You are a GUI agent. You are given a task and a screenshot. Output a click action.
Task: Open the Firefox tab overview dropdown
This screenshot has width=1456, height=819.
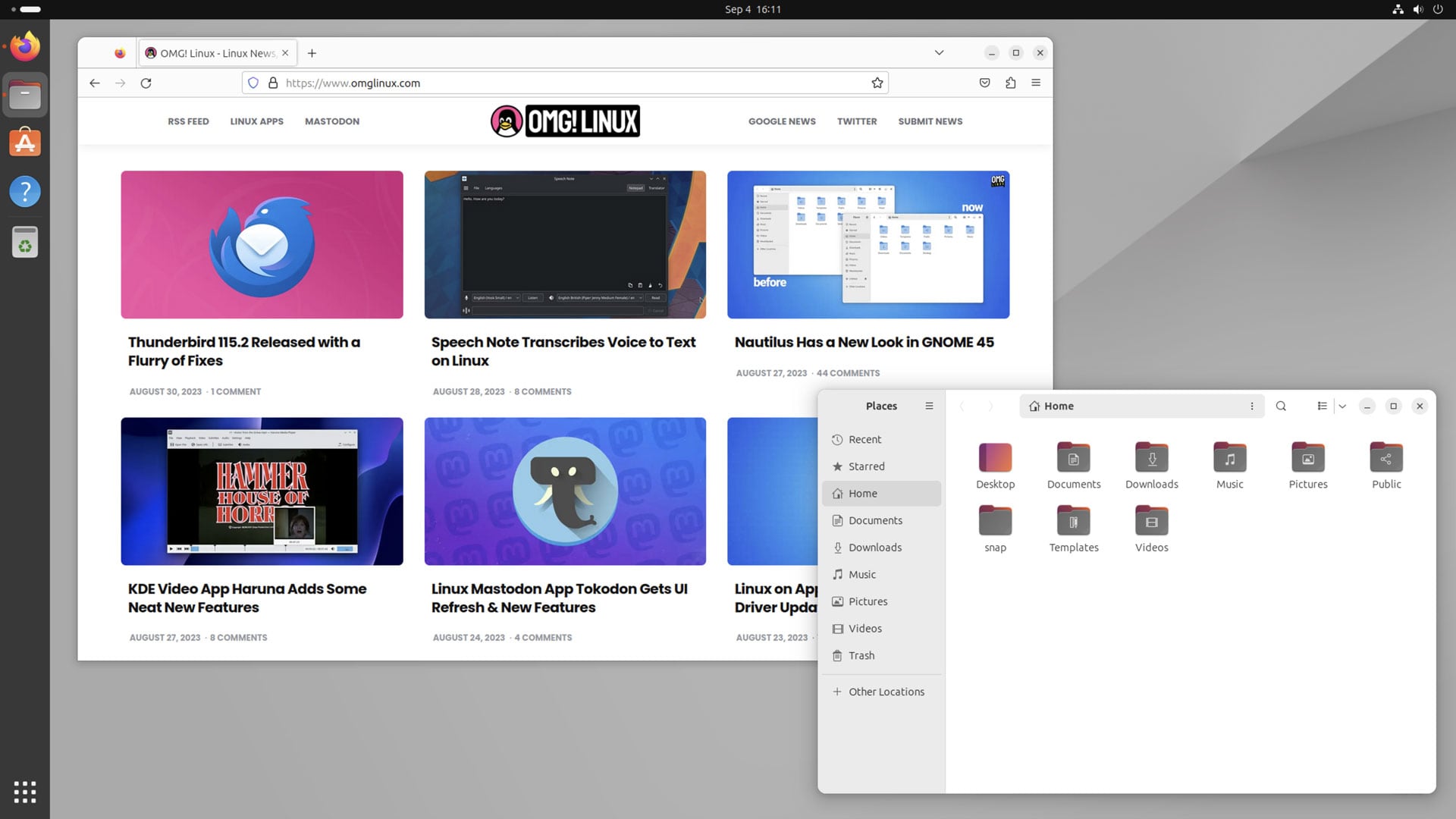click(x=939, y=52)
